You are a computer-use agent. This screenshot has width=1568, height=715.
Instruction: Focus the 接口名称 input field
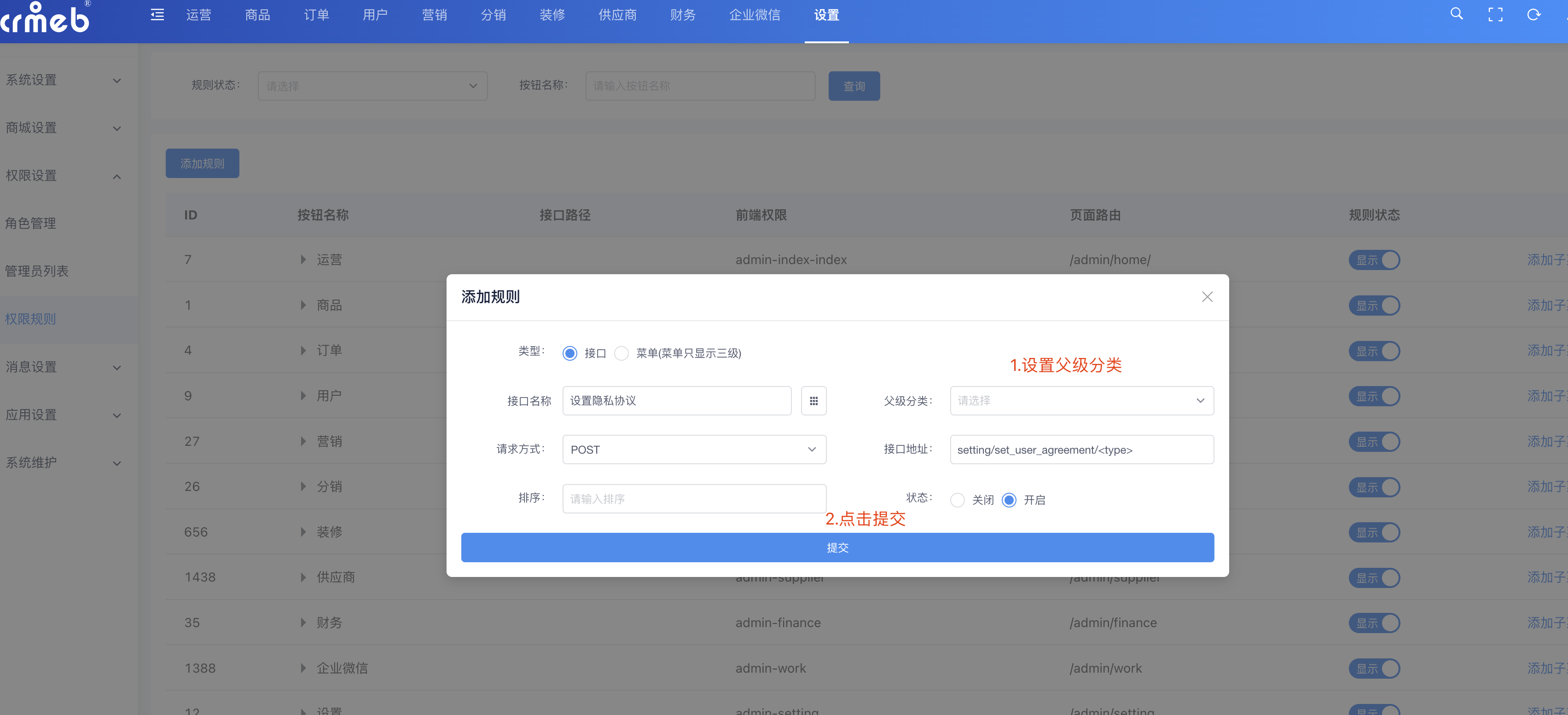(x=677, y=400)
